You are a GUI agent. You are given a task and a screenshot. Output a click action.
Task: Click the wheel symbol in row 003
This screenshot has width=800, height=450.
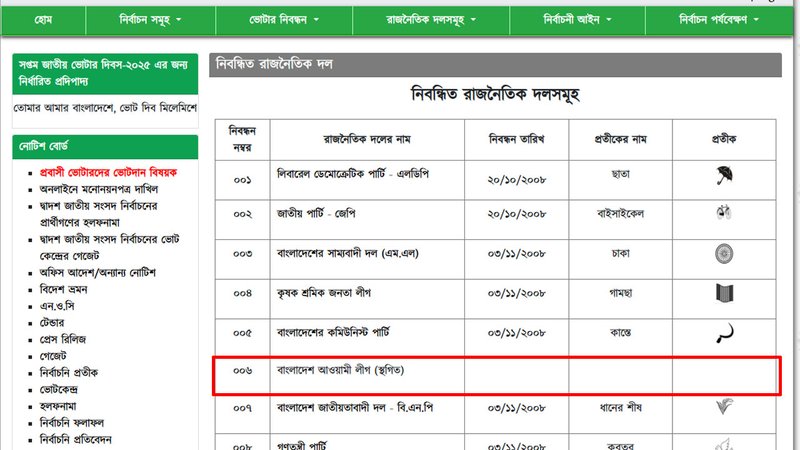[x=724, y=253]
